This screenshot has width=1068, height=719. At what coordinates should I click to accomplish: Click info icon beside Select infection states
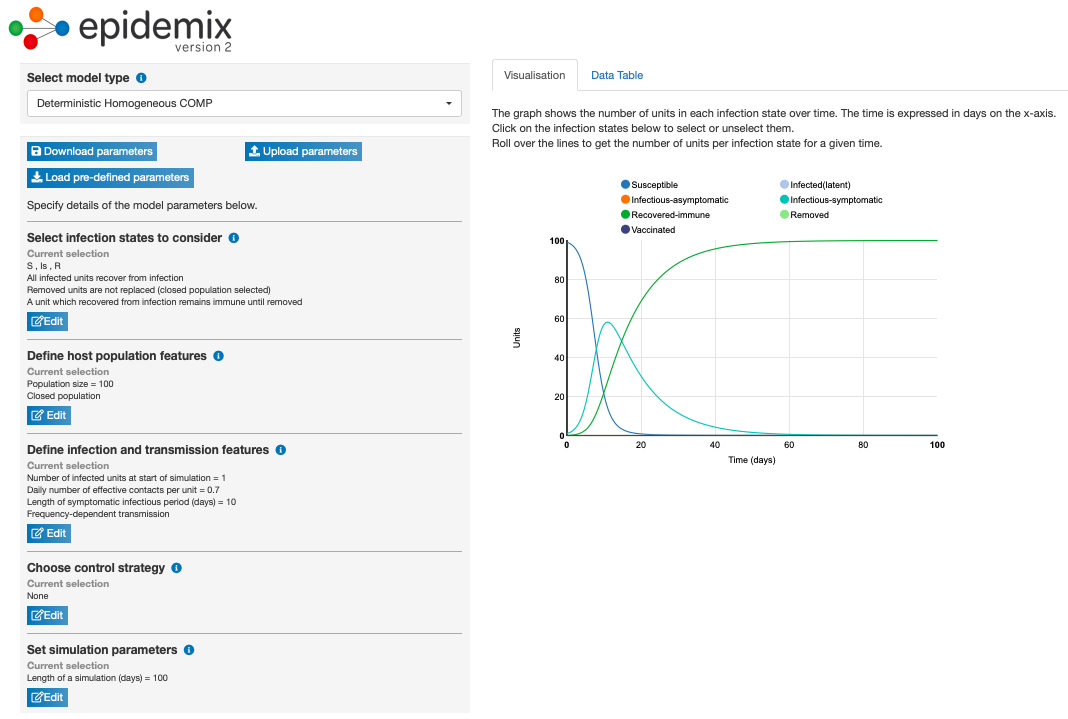pyautogui.click(x=234, y=238)
